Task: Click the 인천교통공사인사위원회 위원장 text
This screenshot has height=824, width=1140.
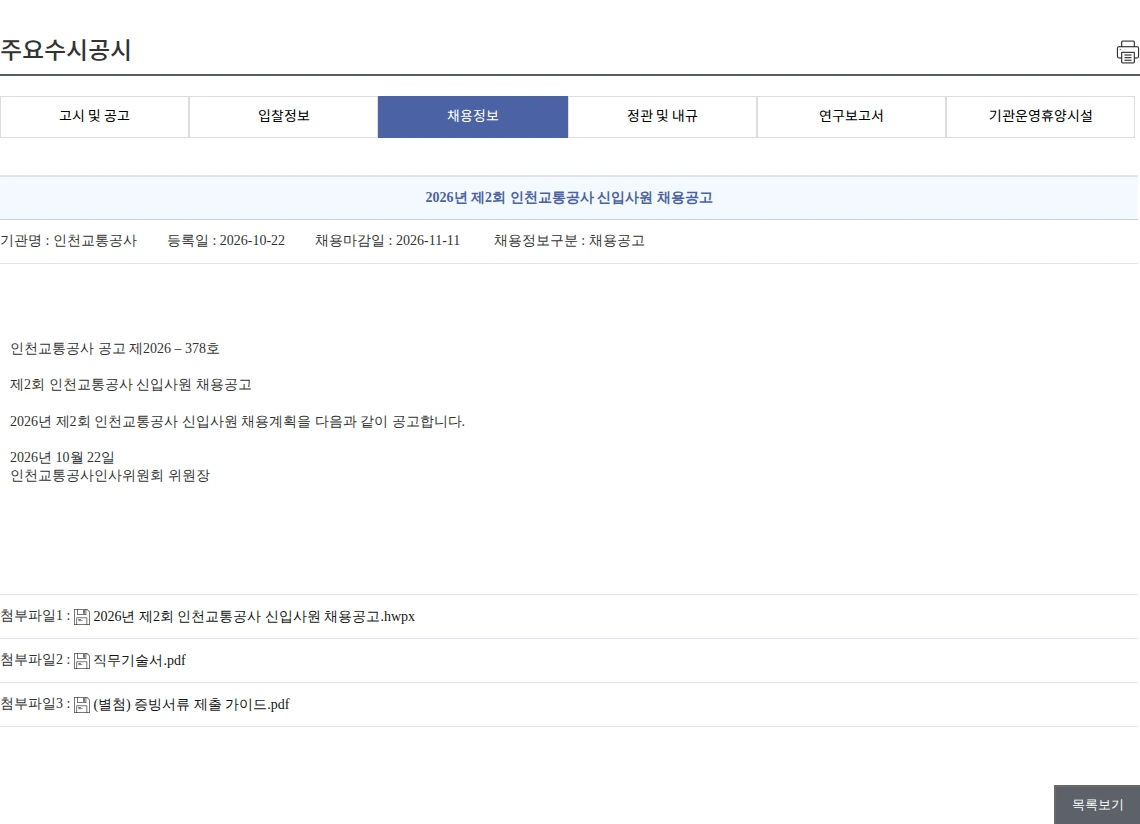Action: [110, 476]
